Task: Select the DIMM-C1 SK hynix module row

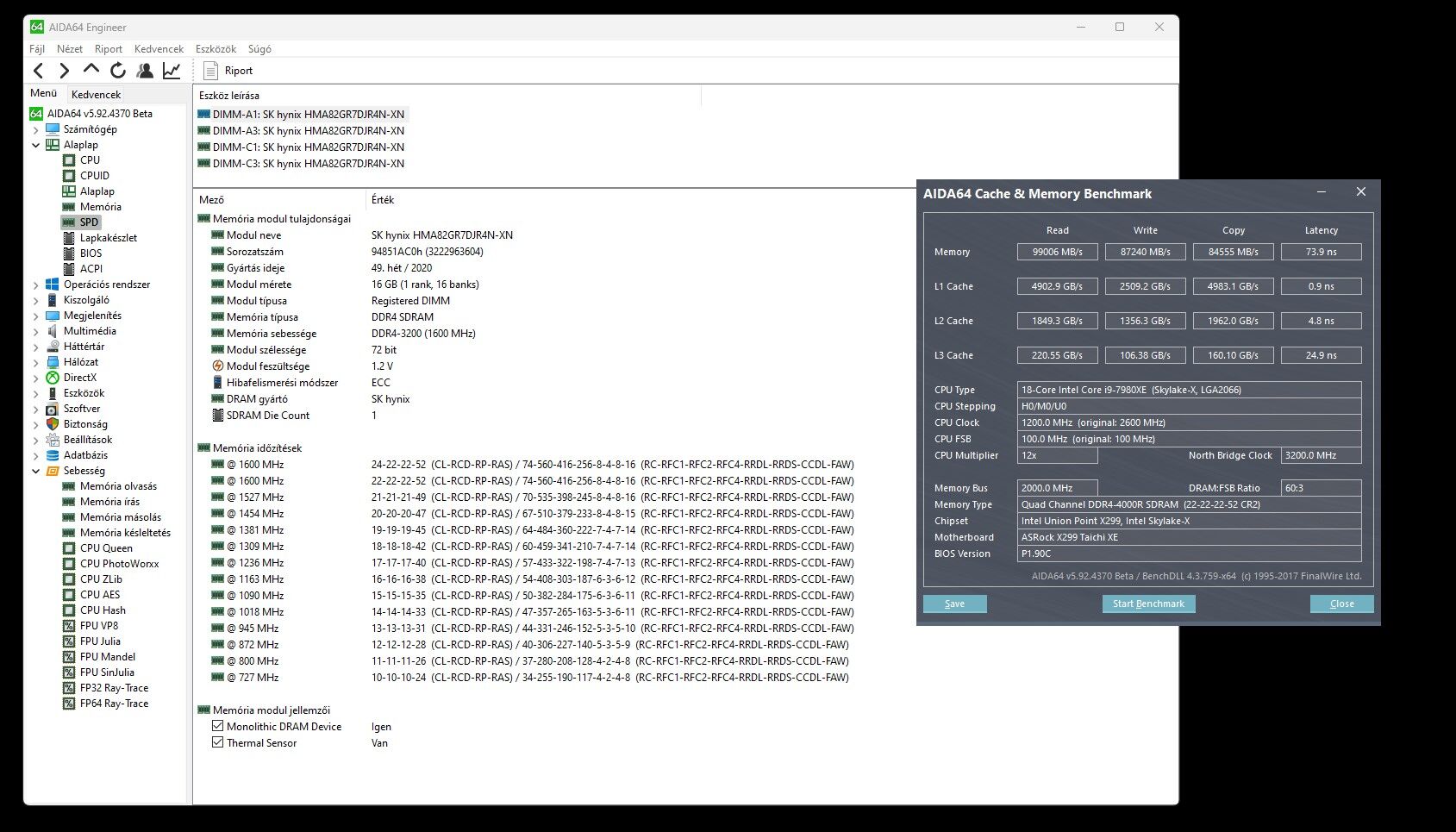Action: point(301,147)
